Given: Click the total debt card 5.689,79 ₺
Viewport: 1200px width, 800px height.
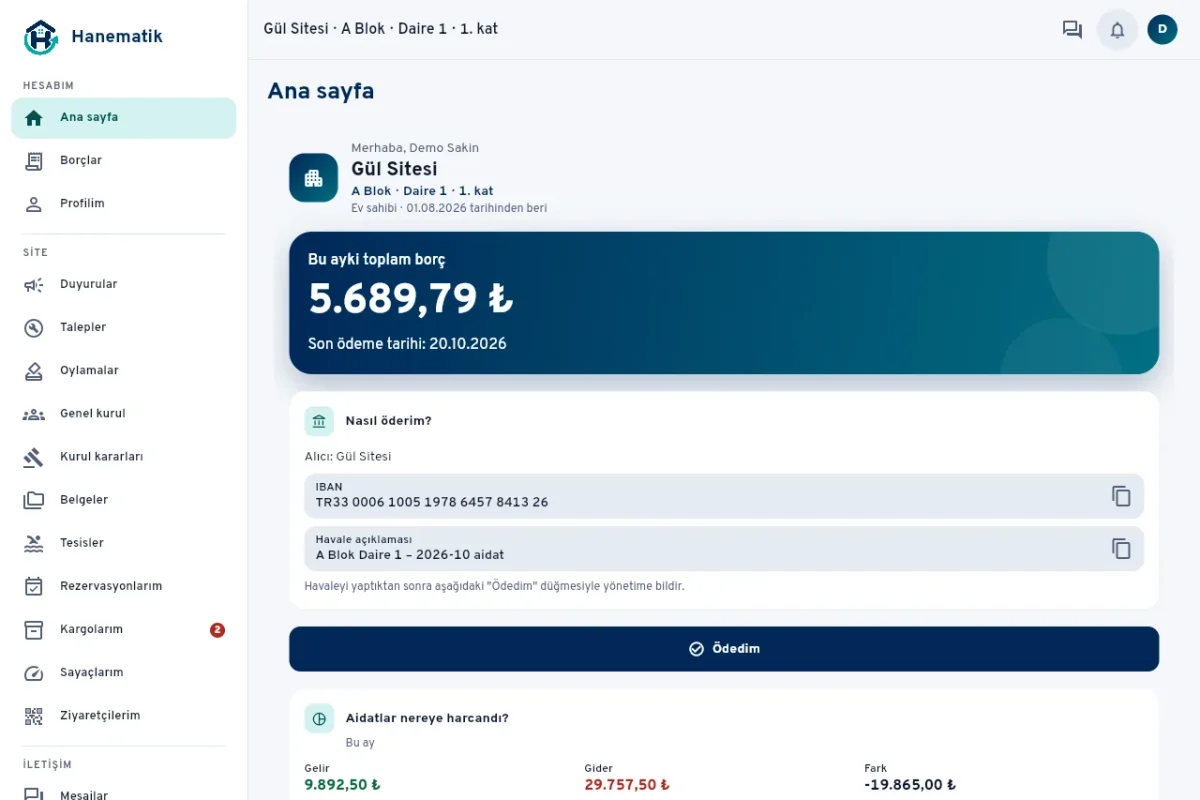Looking at the screenshot, I should click(x=724, y=303).
